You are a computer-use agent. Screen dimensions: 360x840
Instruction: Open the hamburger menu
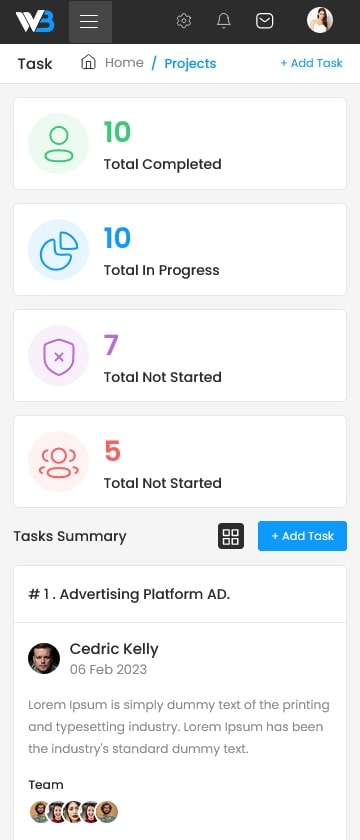pyautogui.click(x=89, y=21)
